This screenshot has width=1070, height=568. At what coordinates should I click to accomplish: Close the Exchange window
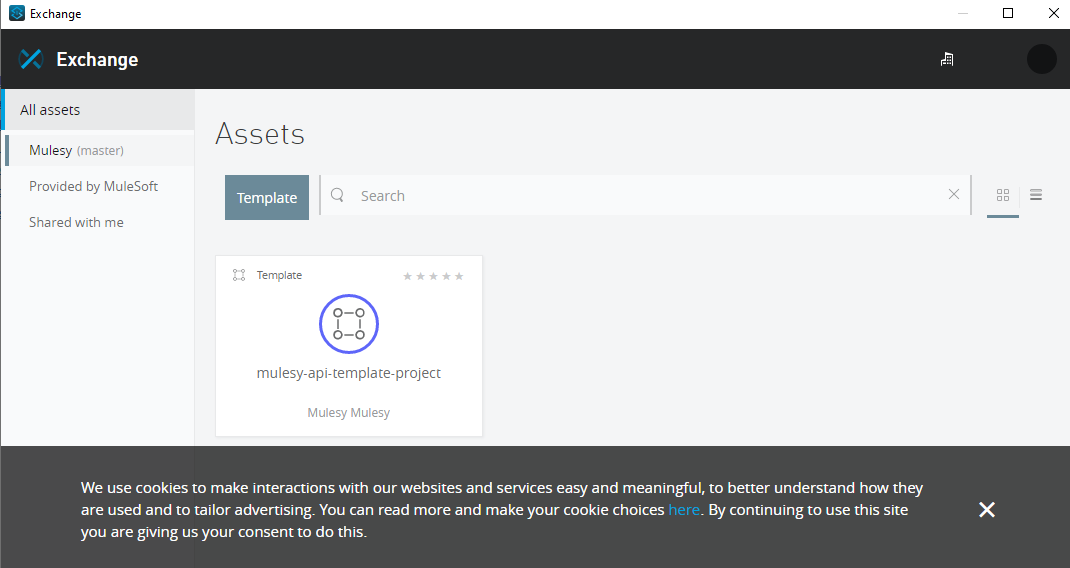click(x=1054, y=13)
